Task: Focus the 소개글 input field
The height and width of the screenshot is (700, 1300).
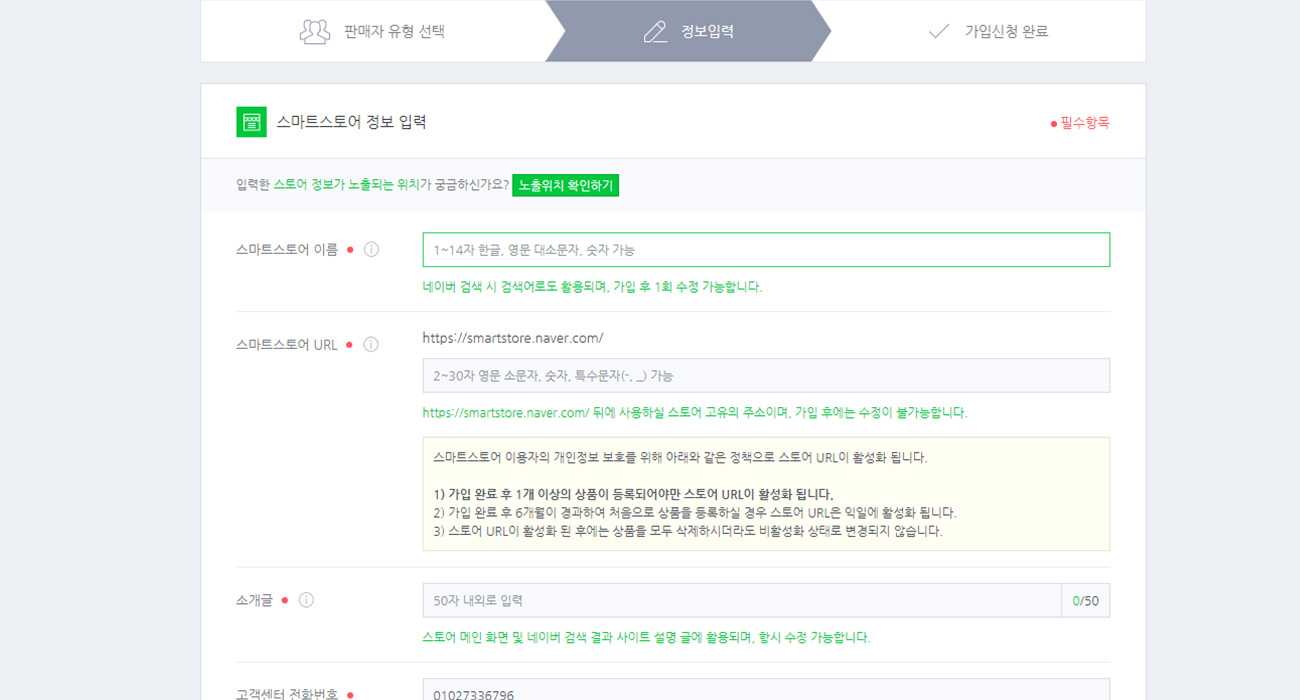Action: pos(742,600)
